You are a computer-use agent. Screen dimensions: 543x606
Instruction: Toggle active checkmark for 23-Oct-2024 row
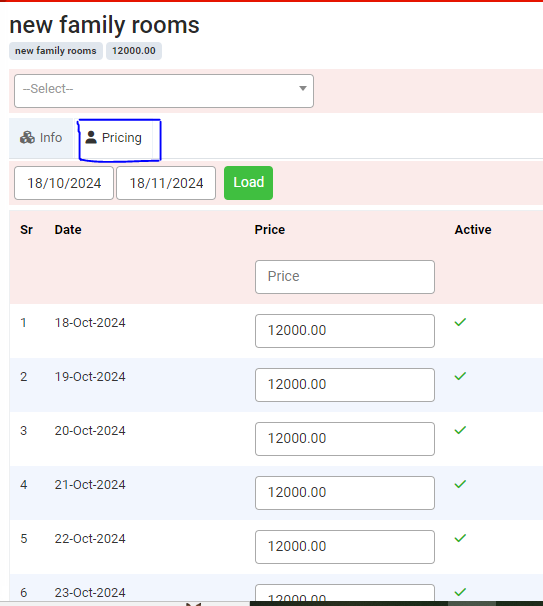[460, 592]
